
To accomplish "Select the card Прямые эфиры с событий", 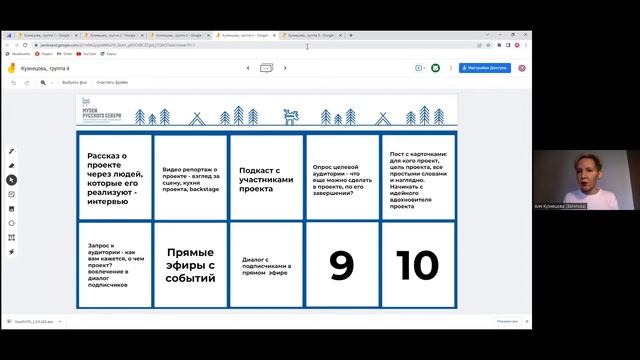I will pos(191,265).
